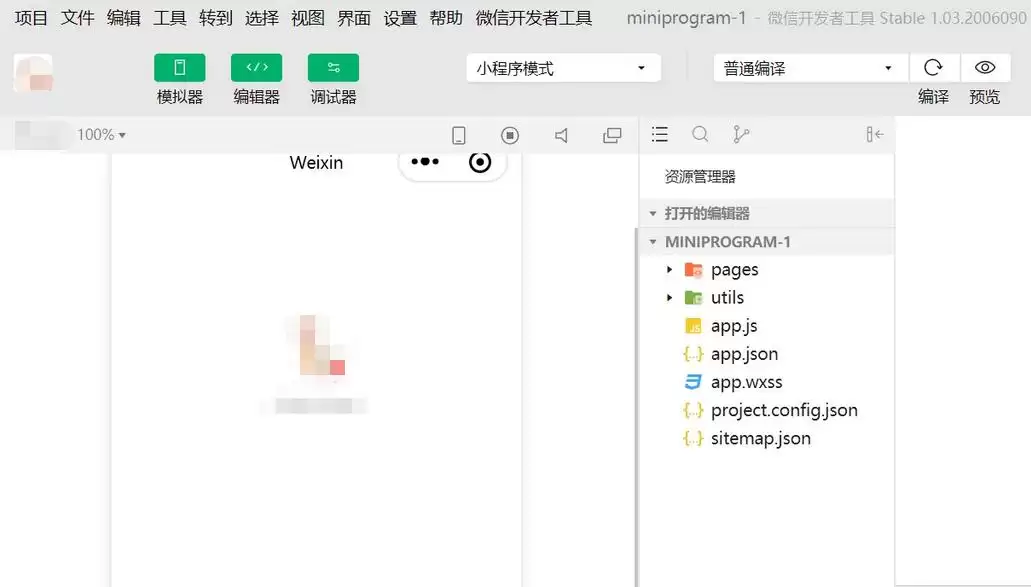1031x587 pixels.
Task: Open the 项目 menu
Action: (x=31, y=18)
